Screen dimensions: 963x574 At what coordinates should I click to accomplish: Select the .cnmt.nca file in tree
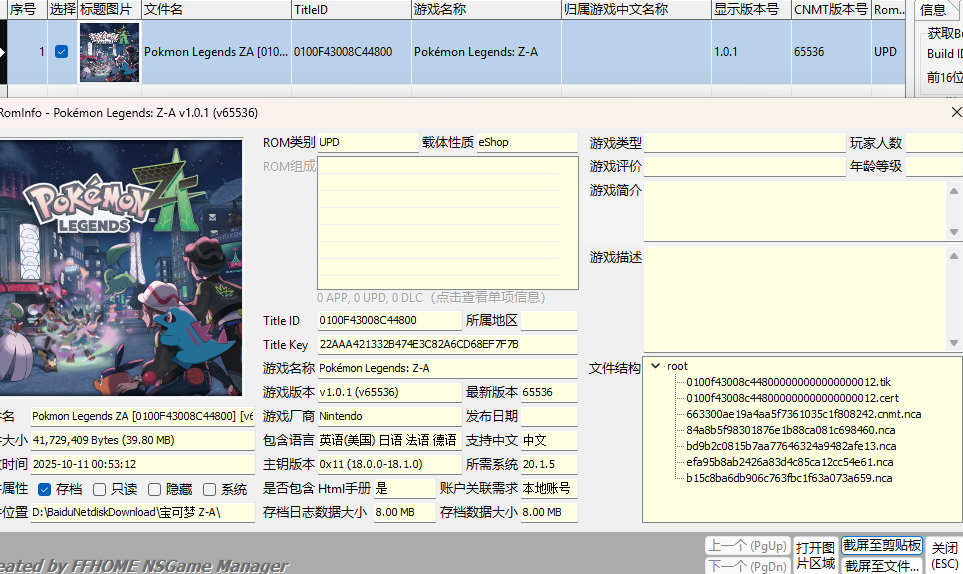click(x=803, y=414)
